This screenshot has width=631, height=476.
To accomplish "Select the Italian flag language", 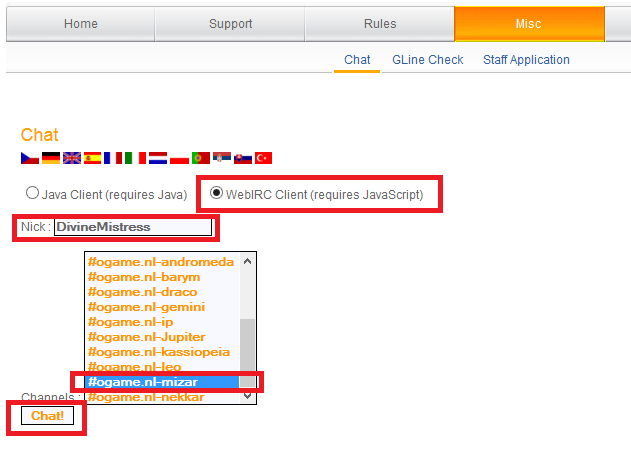I will coord(136,158).
